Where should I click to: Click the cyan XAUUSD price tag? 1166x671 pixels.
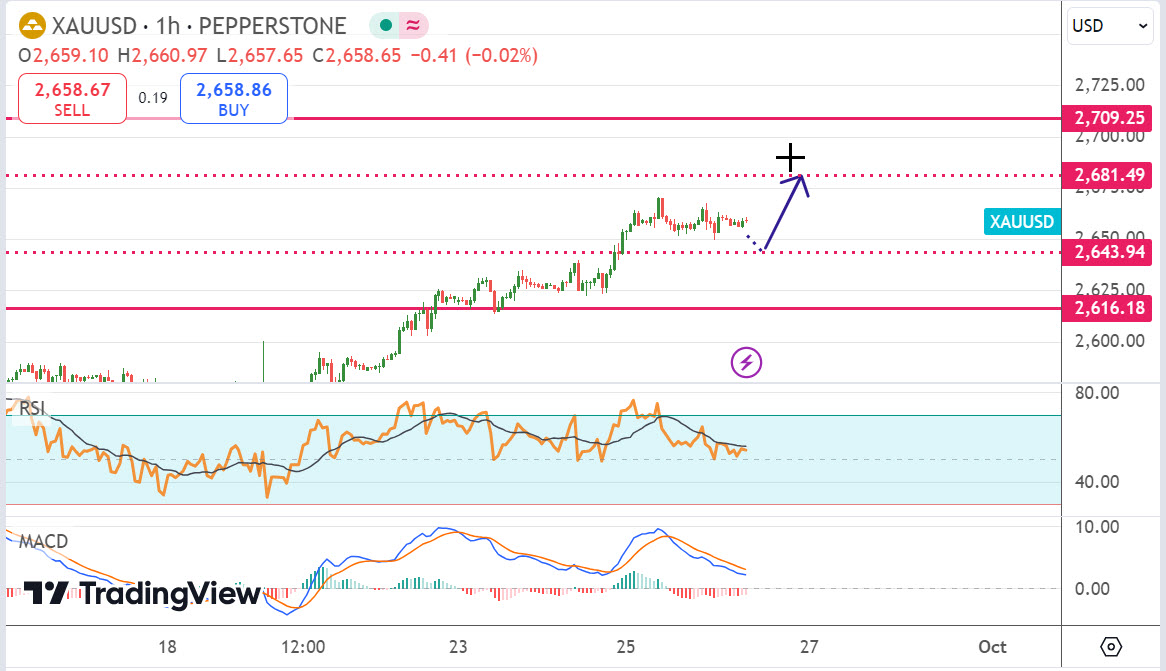click(x=1021, y=222)
